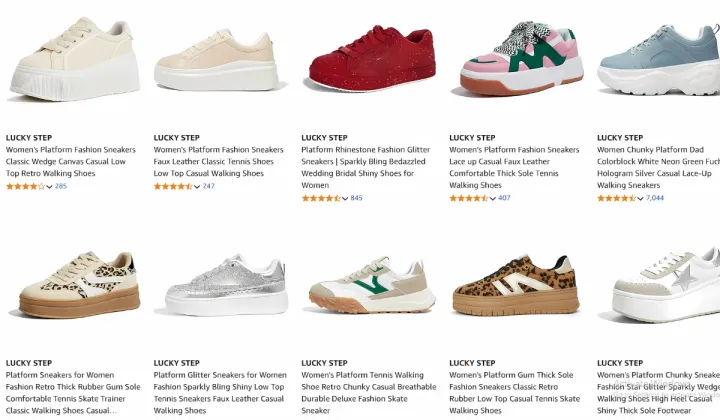Click the star rating of faux leather tennis shoes

pos(173,186)
